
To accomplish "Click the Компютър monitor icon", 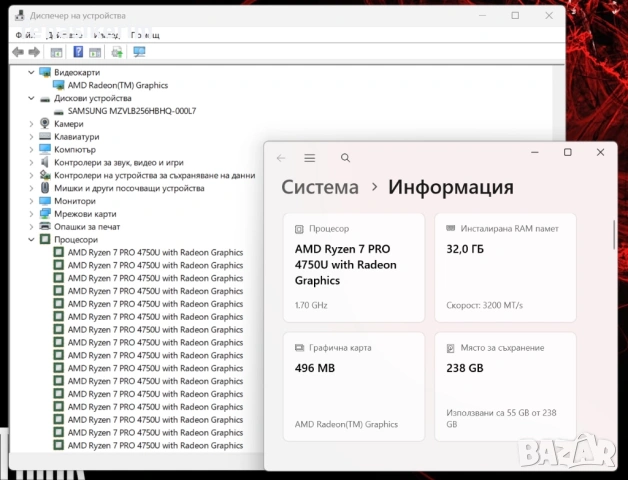I will [45, 149].
